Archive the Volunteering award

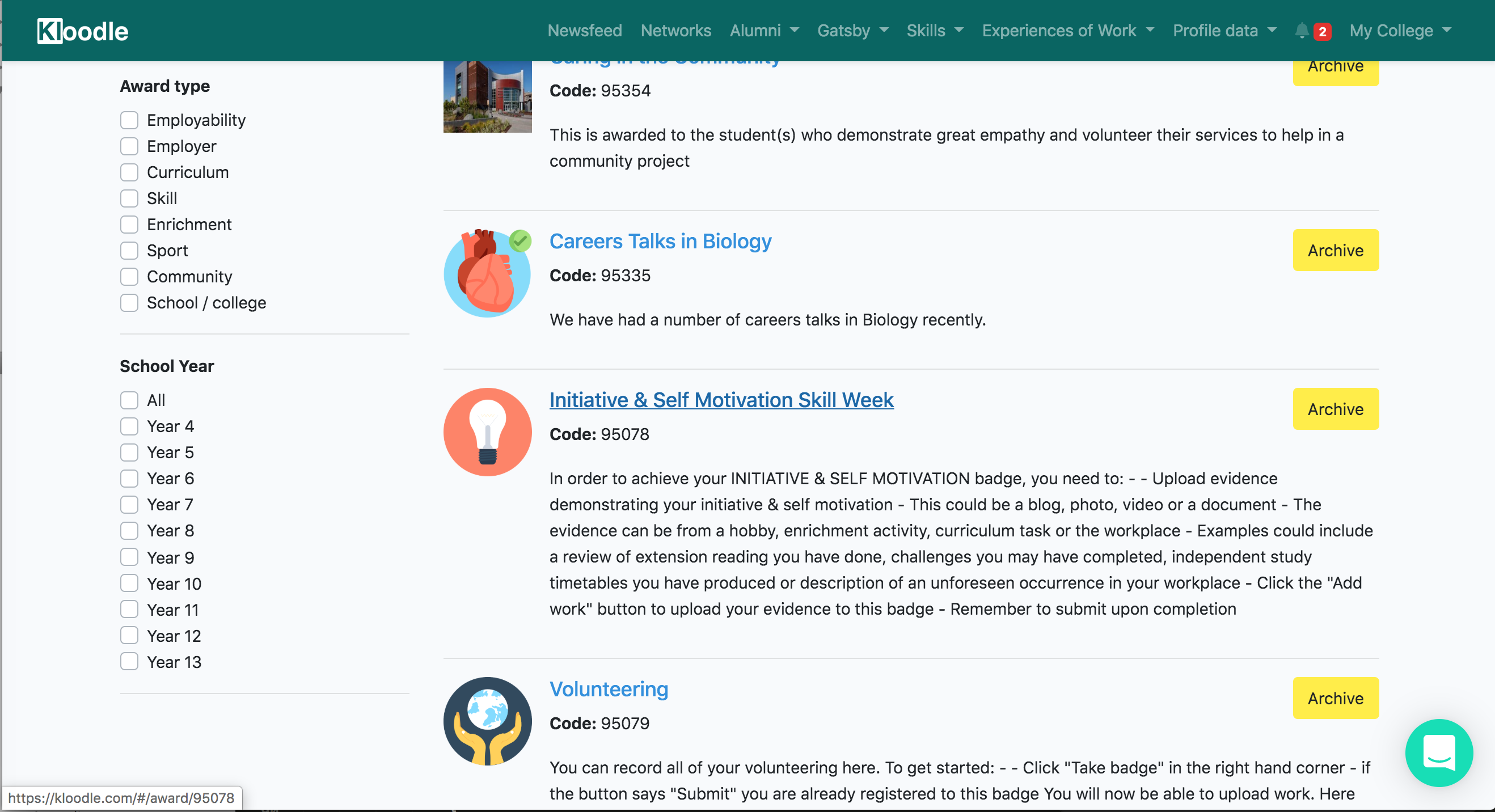click(x=1336, y=698)
